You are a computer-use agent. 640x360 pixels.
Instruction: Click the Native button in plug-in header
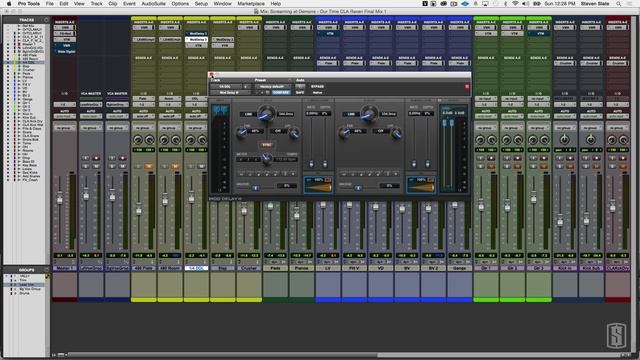click(318, 93)
